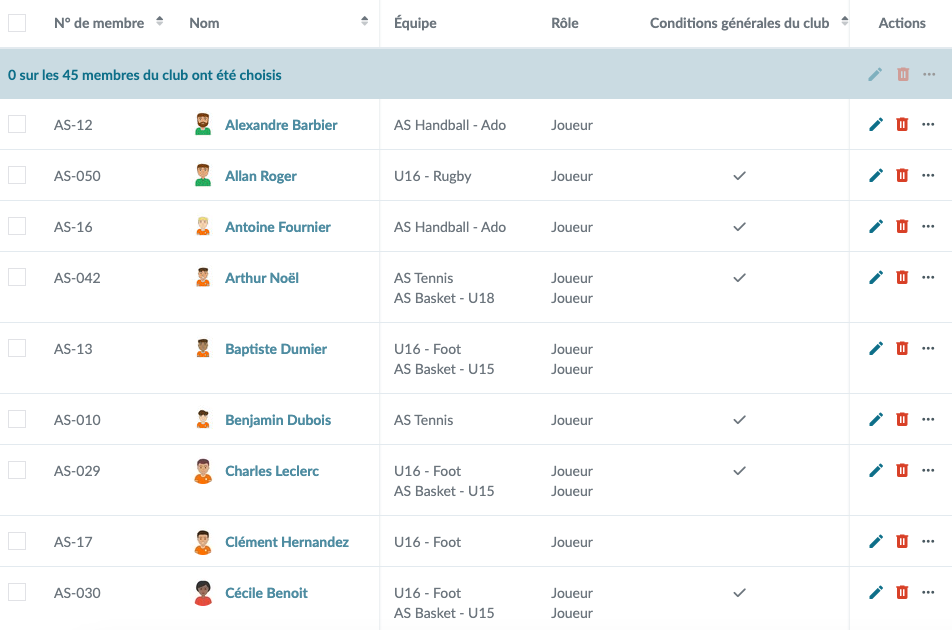The width and height of the screenshot is (952, 630).
Task: Toggle the select-all members checkbox
Action: [17, 23]
